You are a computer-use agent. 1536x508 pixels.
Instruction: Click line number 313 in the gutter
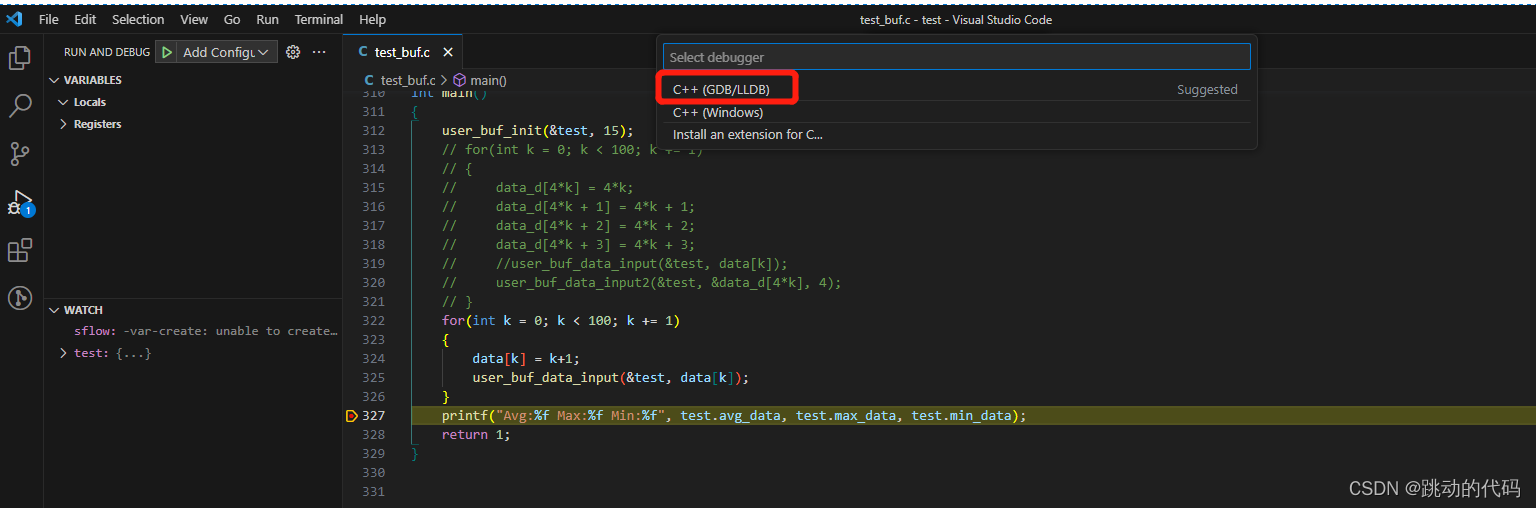373,150
